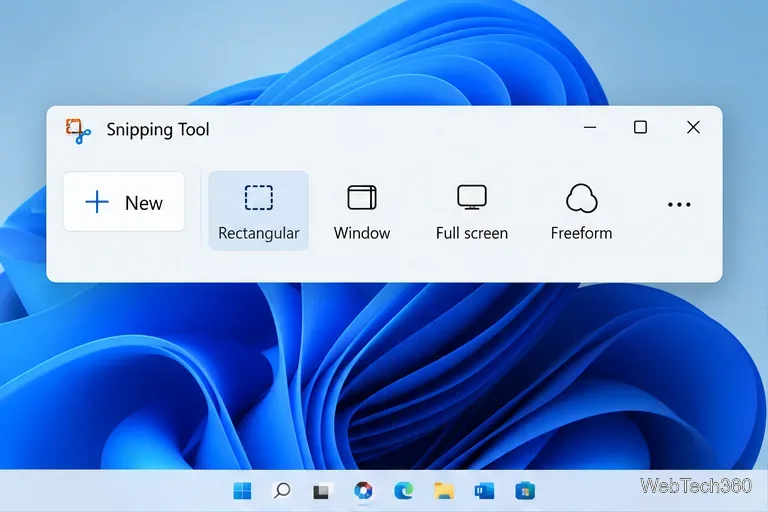Image resolution: width=768 pixels, height=512 pixels.
Task: Choose Window snip mode
Action: tap(362, 211)
